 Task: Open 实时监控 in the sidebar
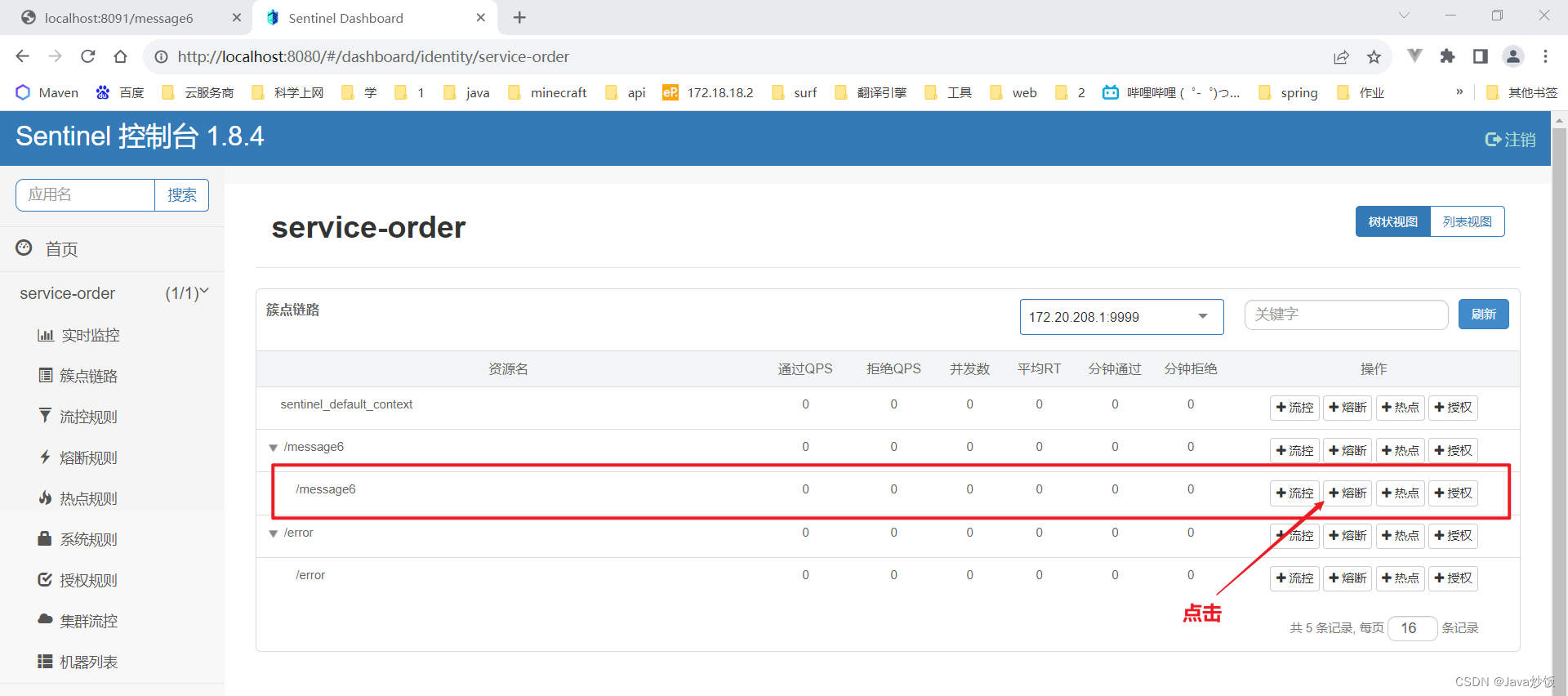click(78, 335)
